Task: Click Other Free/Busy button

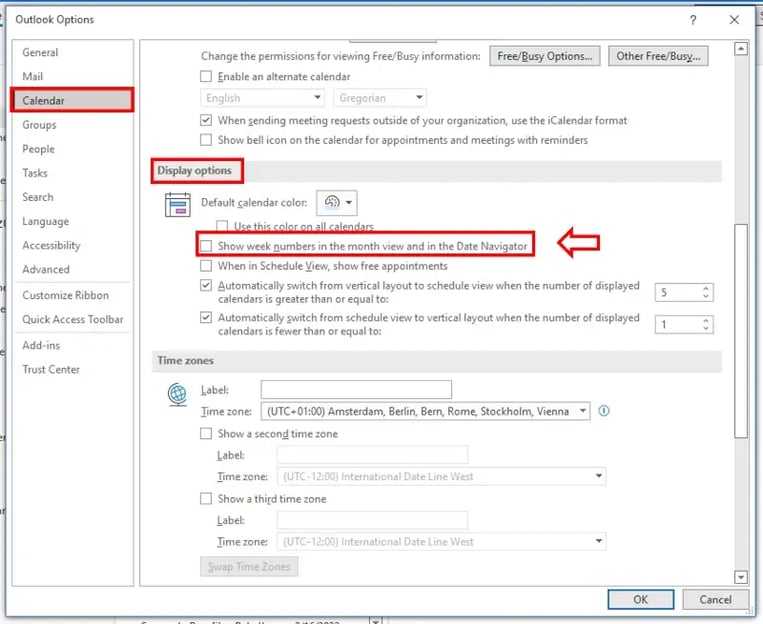Action: (658, 56)
